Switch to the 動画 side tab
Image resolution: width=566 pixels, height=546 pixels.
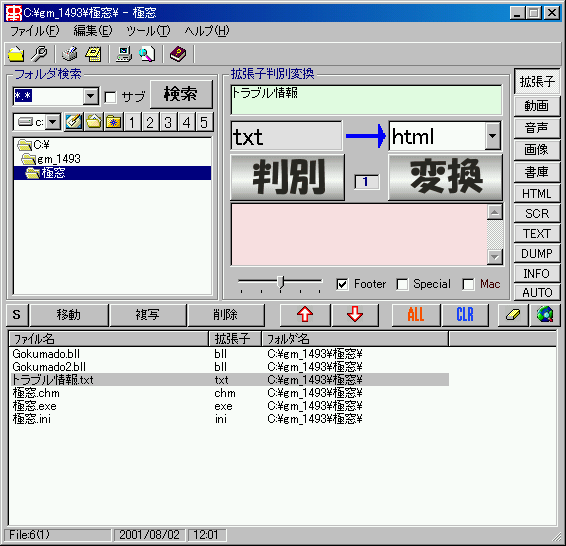click(537, 106)
